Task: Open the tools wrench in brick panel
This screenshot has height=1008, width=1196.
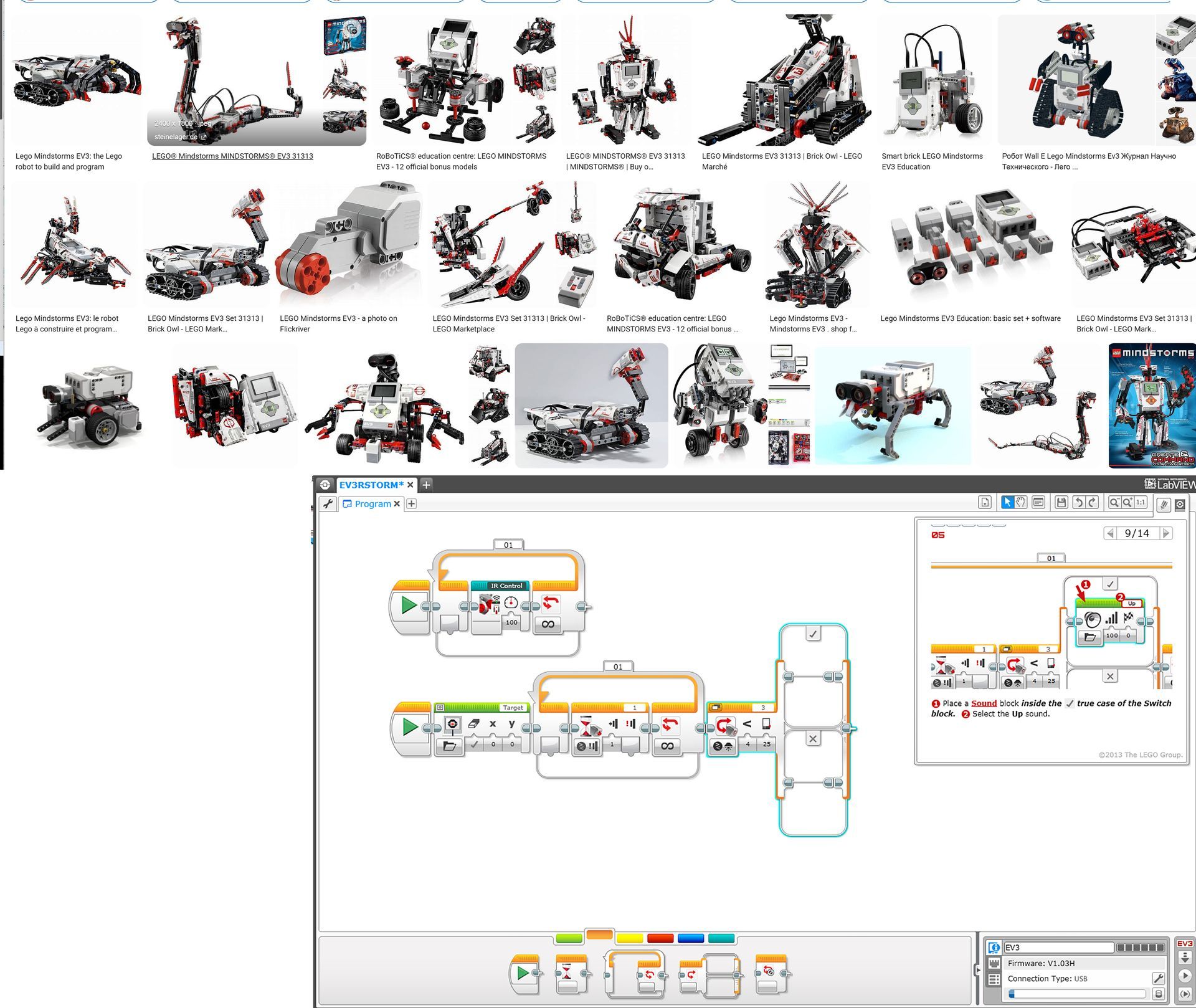Action: [1157, 978]
